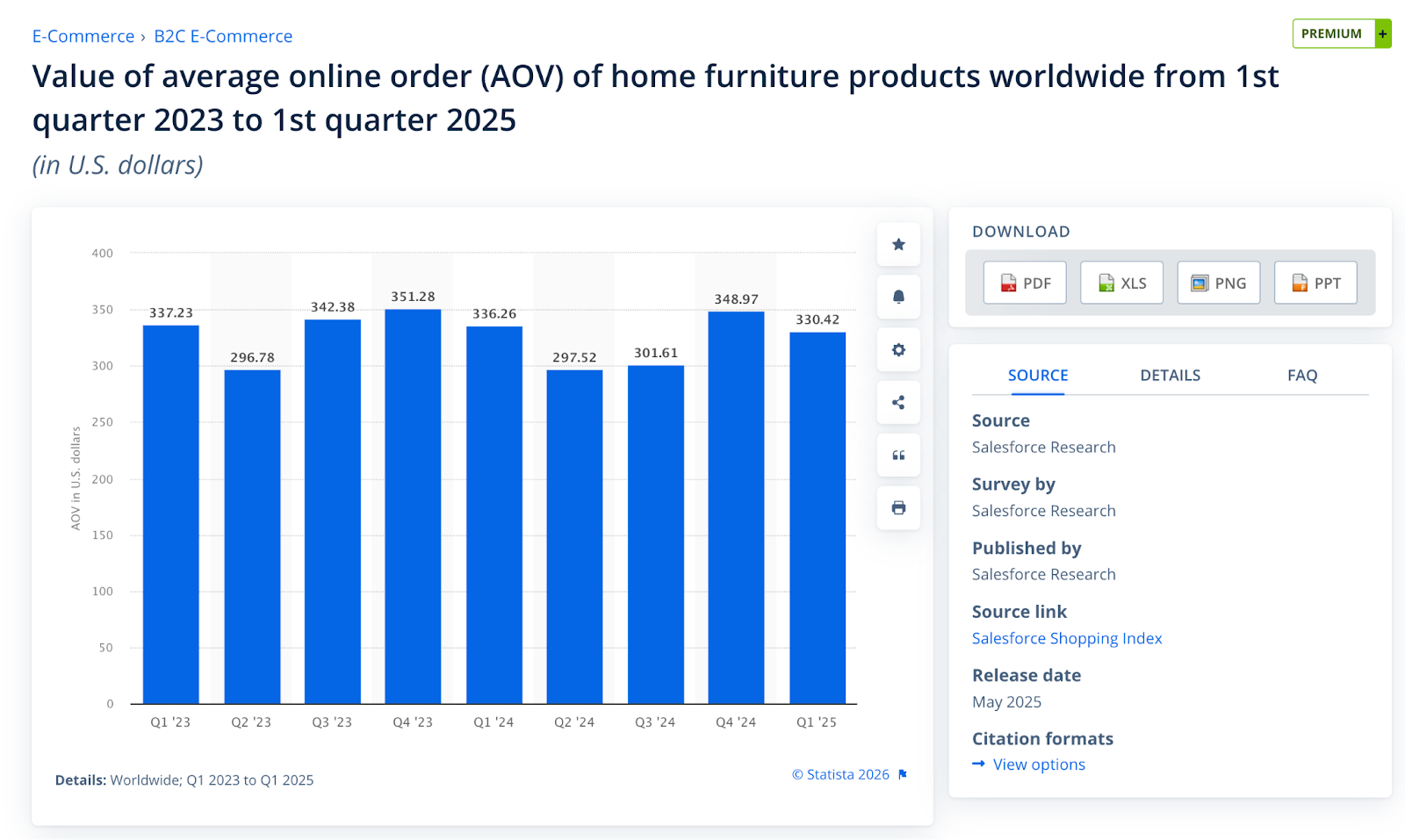Click the Statista 2026 copyright link
1405x840 pixels.
click(840, 774)
